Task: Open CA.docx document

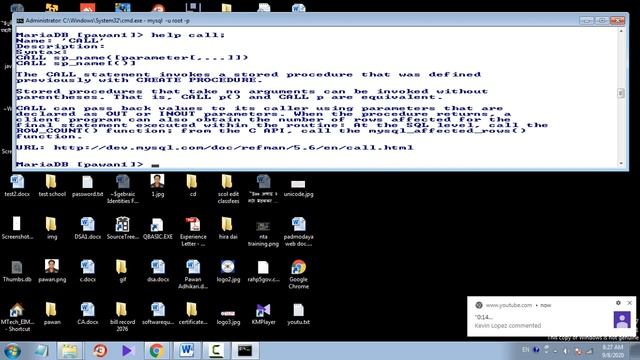Action: point(87,313)
